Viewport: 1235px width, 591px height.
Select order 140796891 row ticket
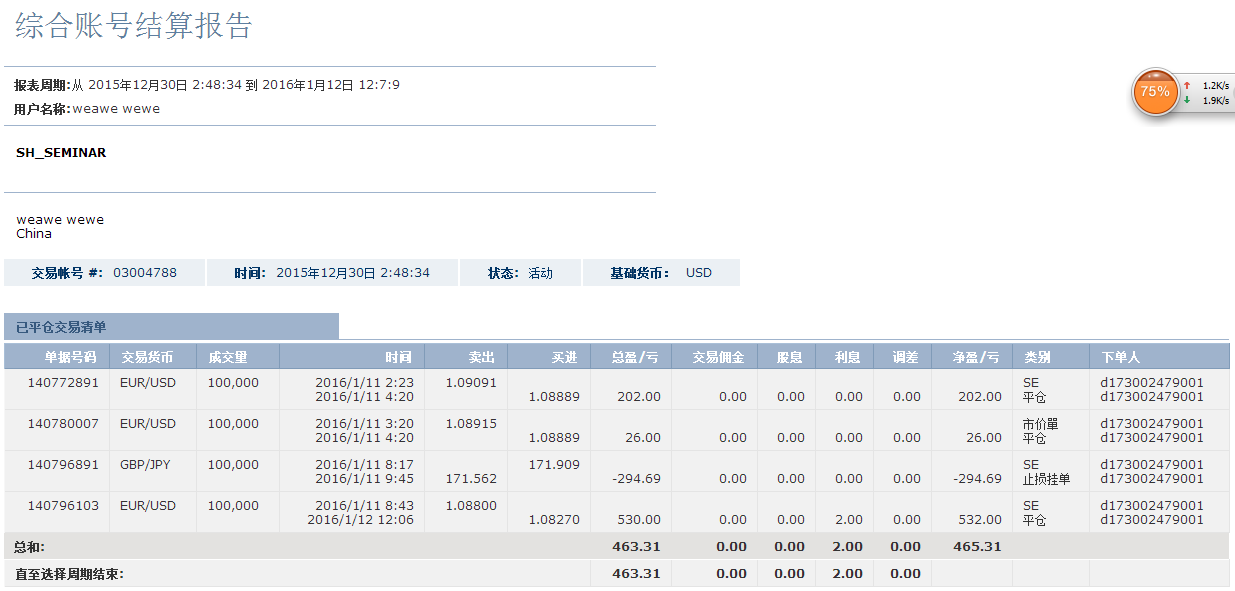[63, 465]
